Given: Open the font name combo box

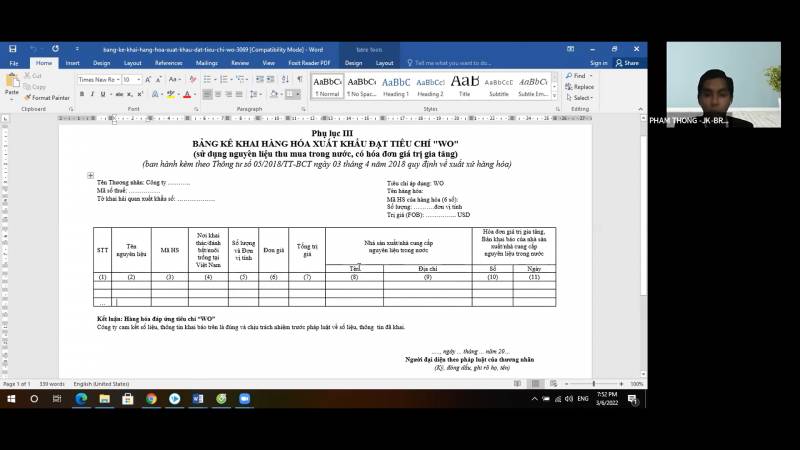Looking at the screenshot, I should pos(97,79).
